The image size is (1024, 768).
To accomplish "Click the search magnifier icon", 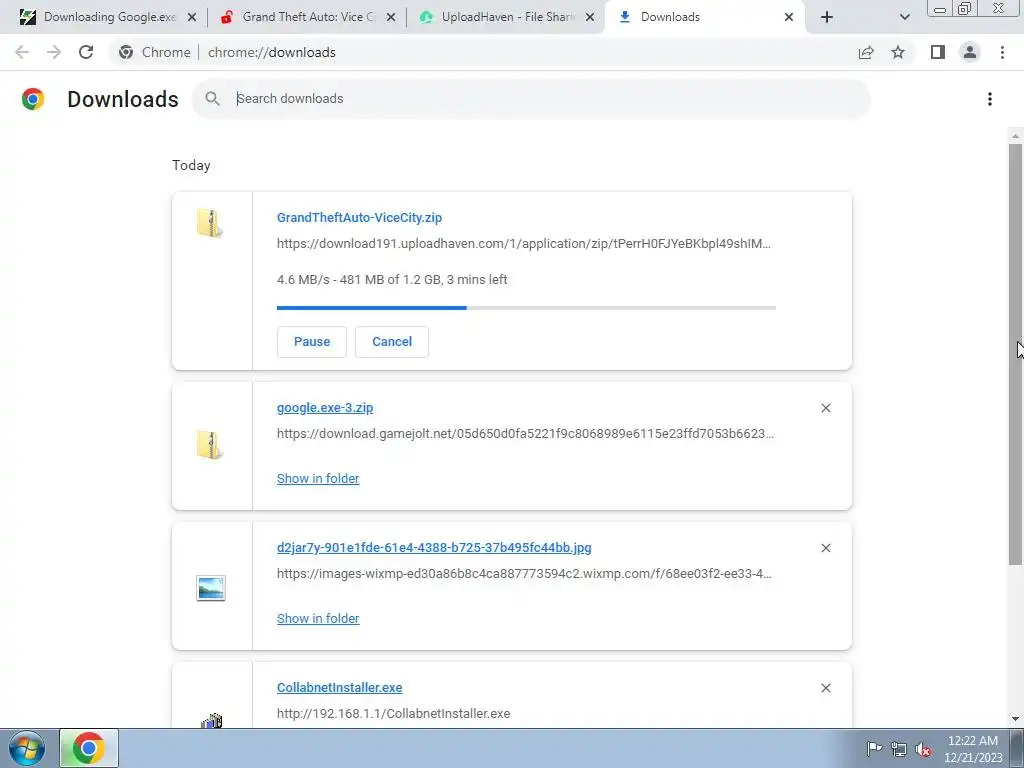I will [x=212, y=99].
